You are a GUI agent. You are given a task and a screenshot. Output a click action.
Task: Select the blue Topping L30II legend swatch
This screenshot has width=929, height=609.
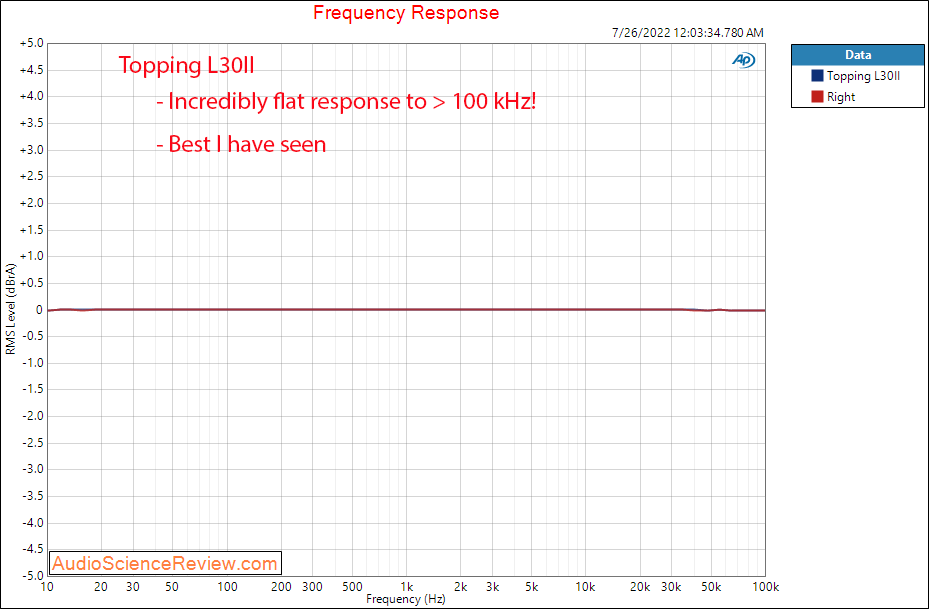click(x=818, y=76)
